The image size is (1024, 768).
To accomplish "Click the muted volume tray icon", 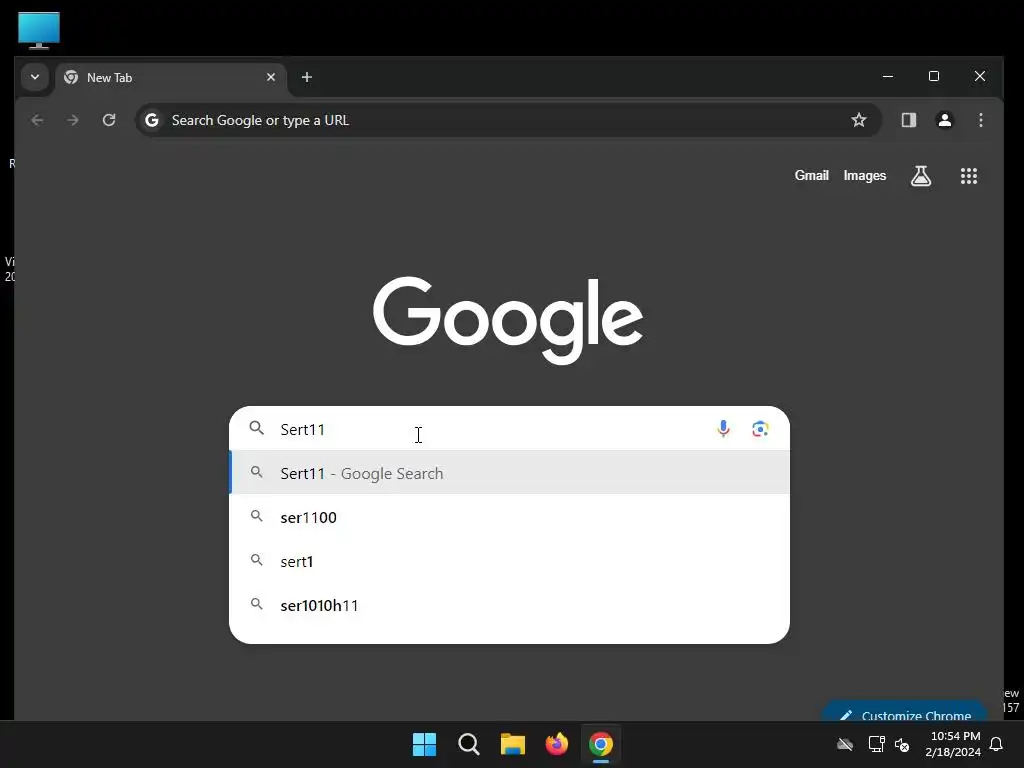I will [903, 744].
